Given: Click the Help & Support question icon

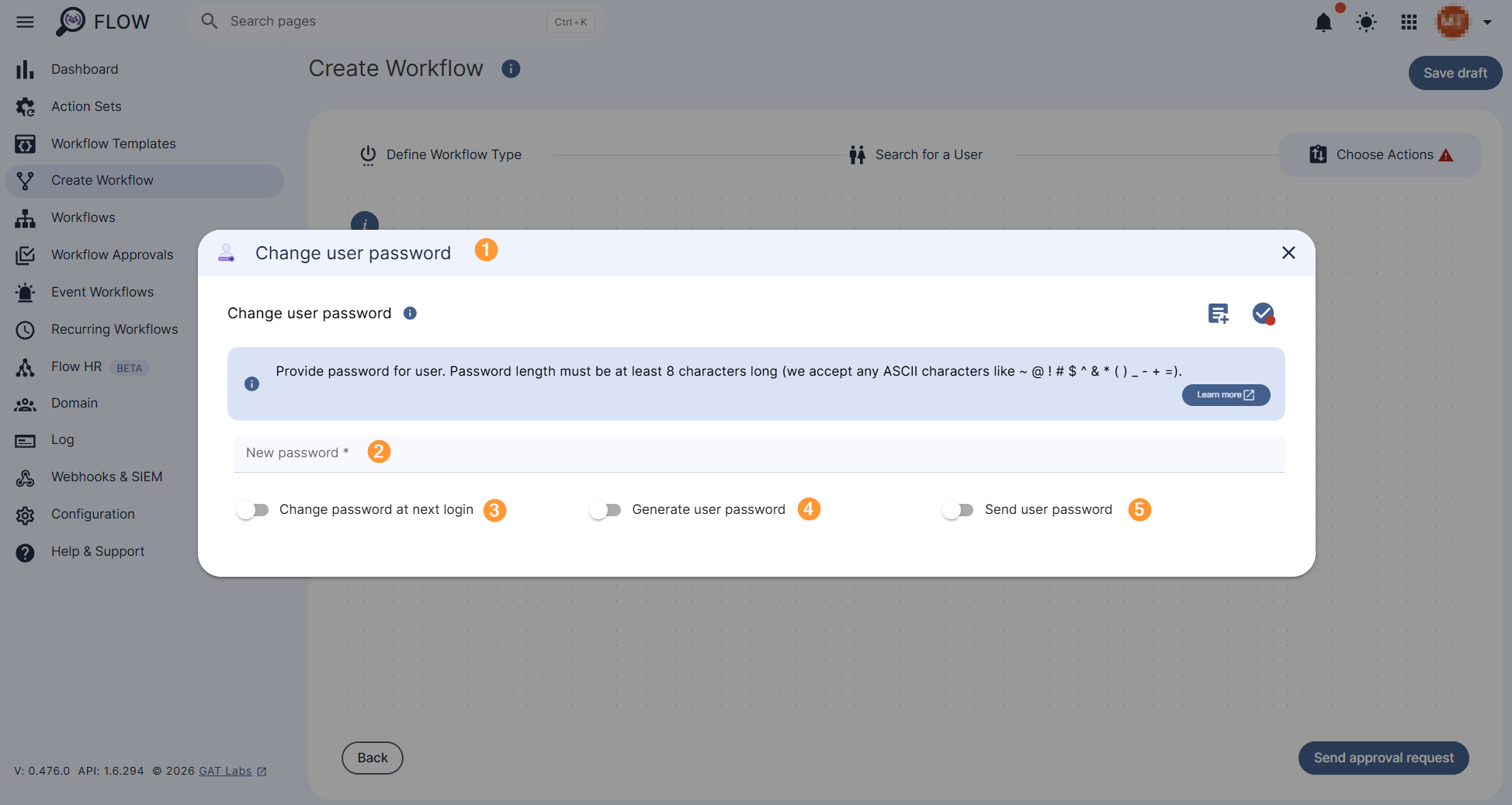Looking at the screenshot, I should (x=26, y=552).
